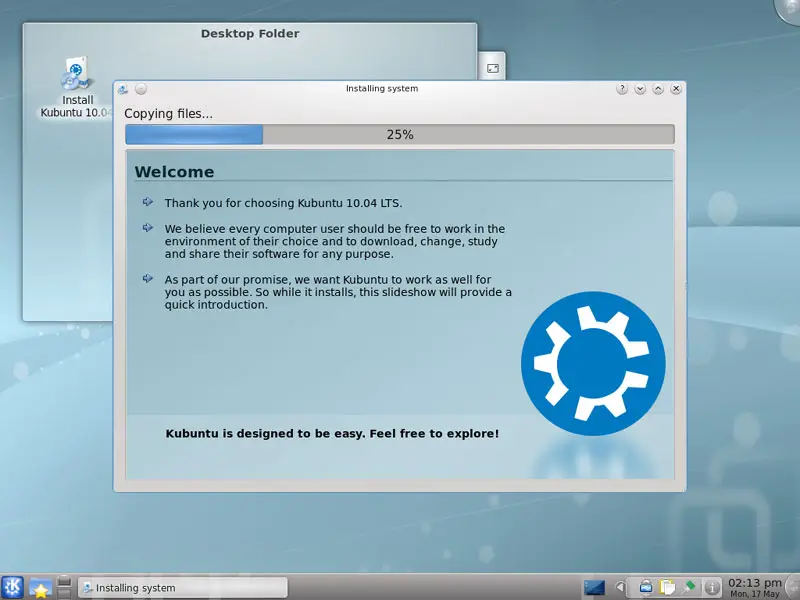Screen dimensions: 800x600
Task: Open the Klipper clipboard tray icon
Action: click(667, 587)
